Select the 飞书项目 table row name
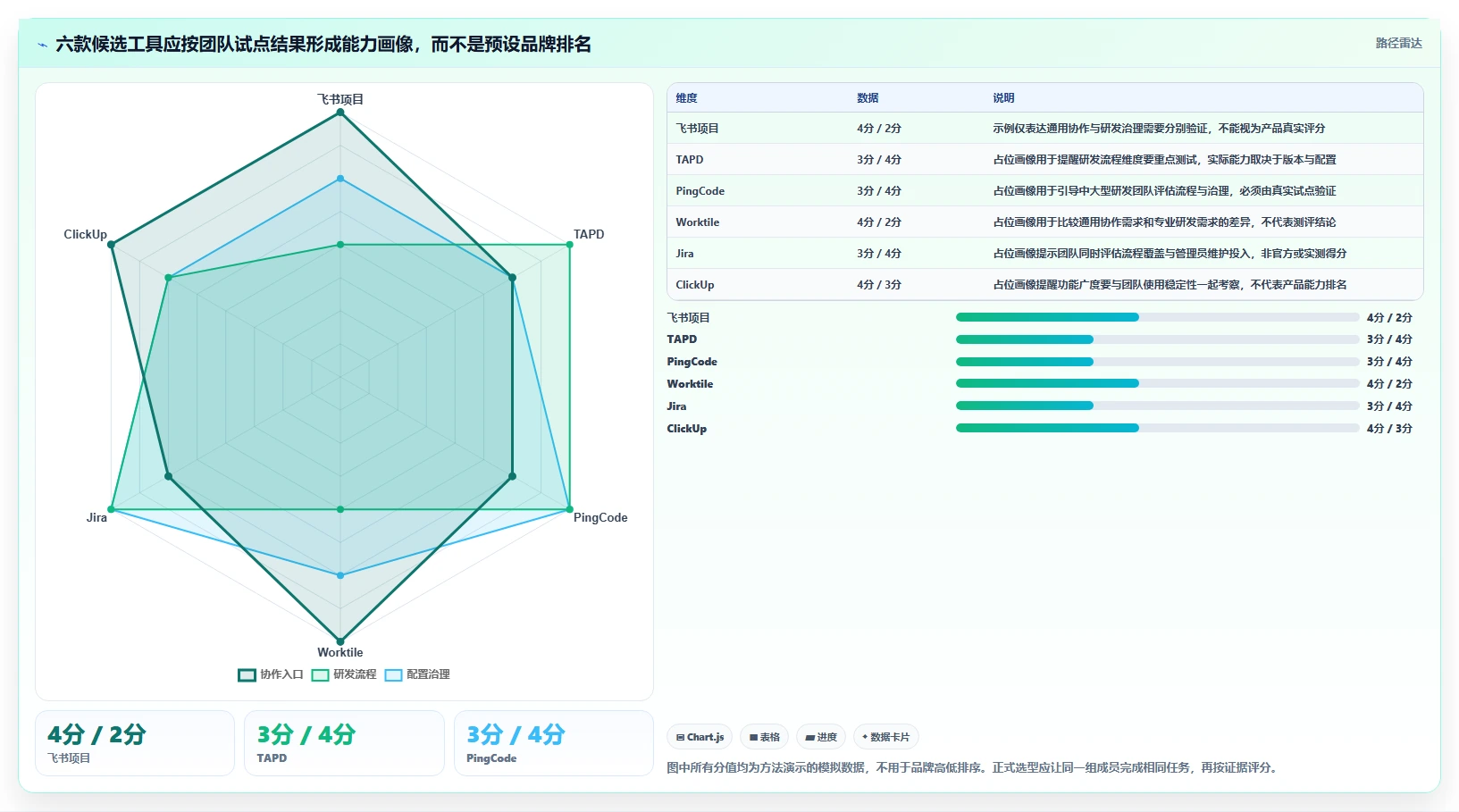Image resolution: width=1459 pixels, height=812 pixels. tap(697, 129)
